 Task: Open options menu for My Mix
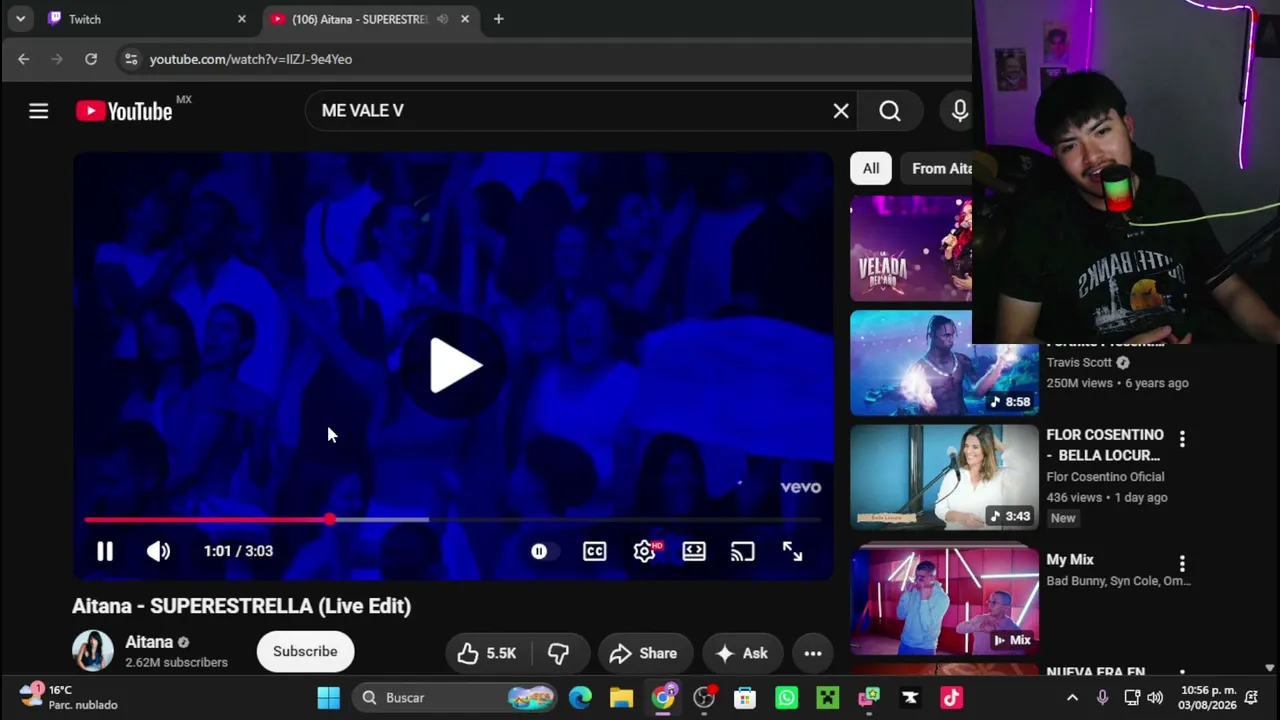1182,564
